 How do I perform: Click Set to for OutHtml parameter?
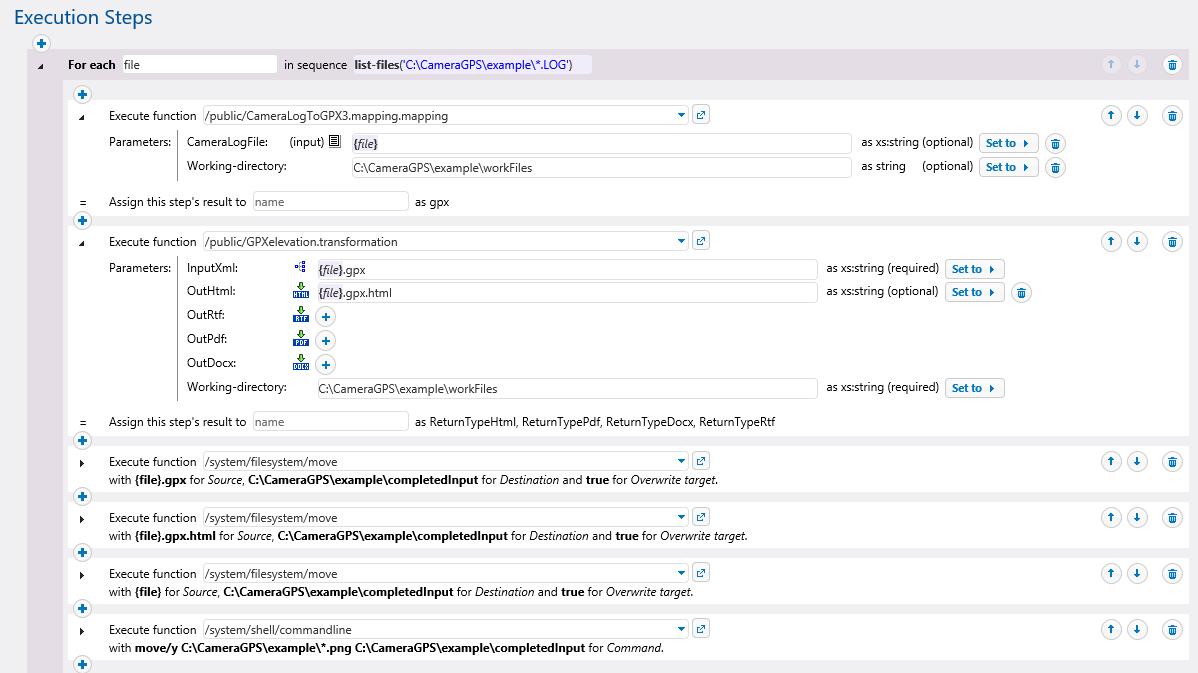(974, 293)
